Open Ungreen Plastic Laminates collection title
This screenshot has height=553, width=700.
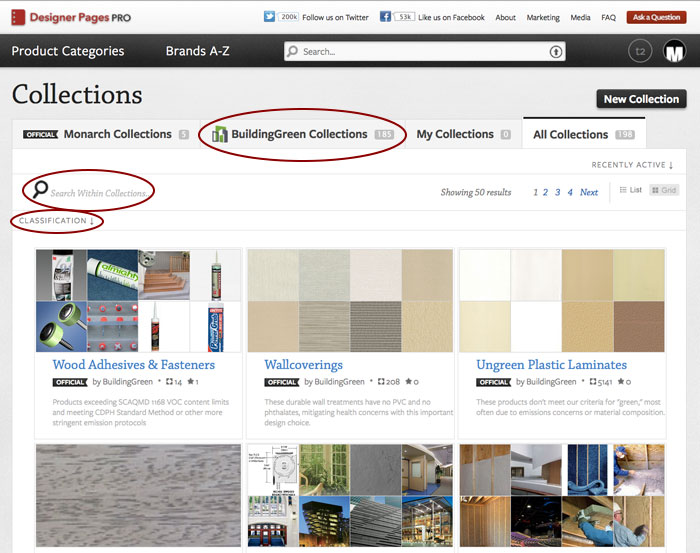pyautogui.click(x=551, y=365)
